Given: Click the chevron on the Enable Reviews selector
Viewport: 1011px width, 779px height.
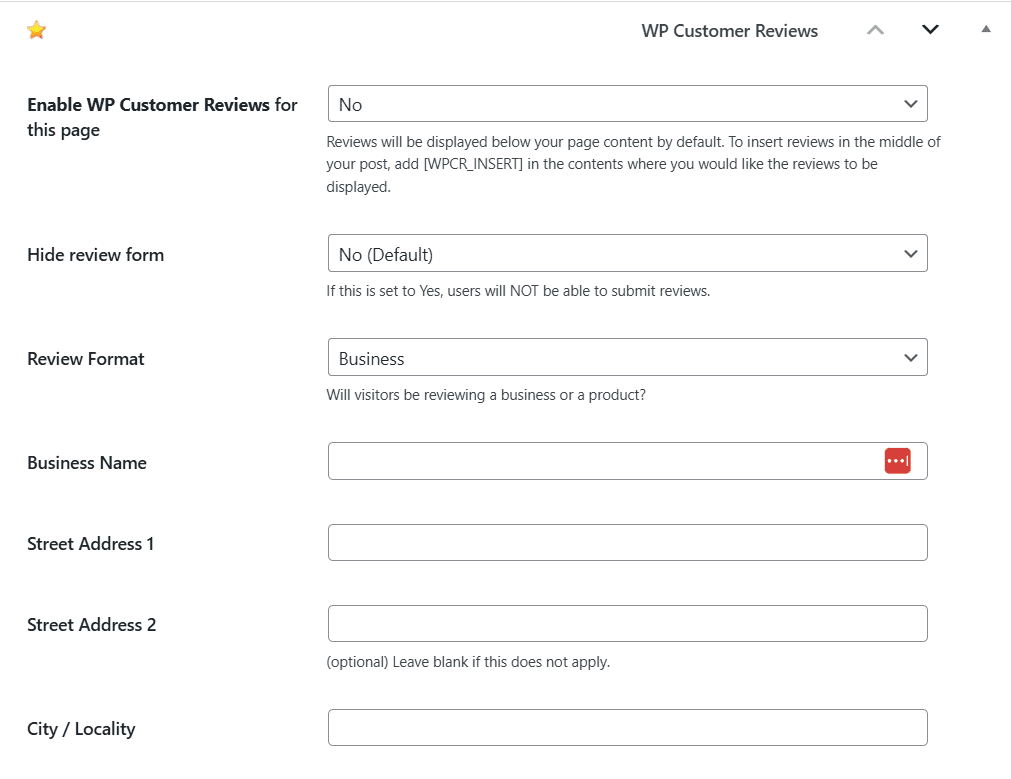Looking at the screenshot, I should point(910,103).
